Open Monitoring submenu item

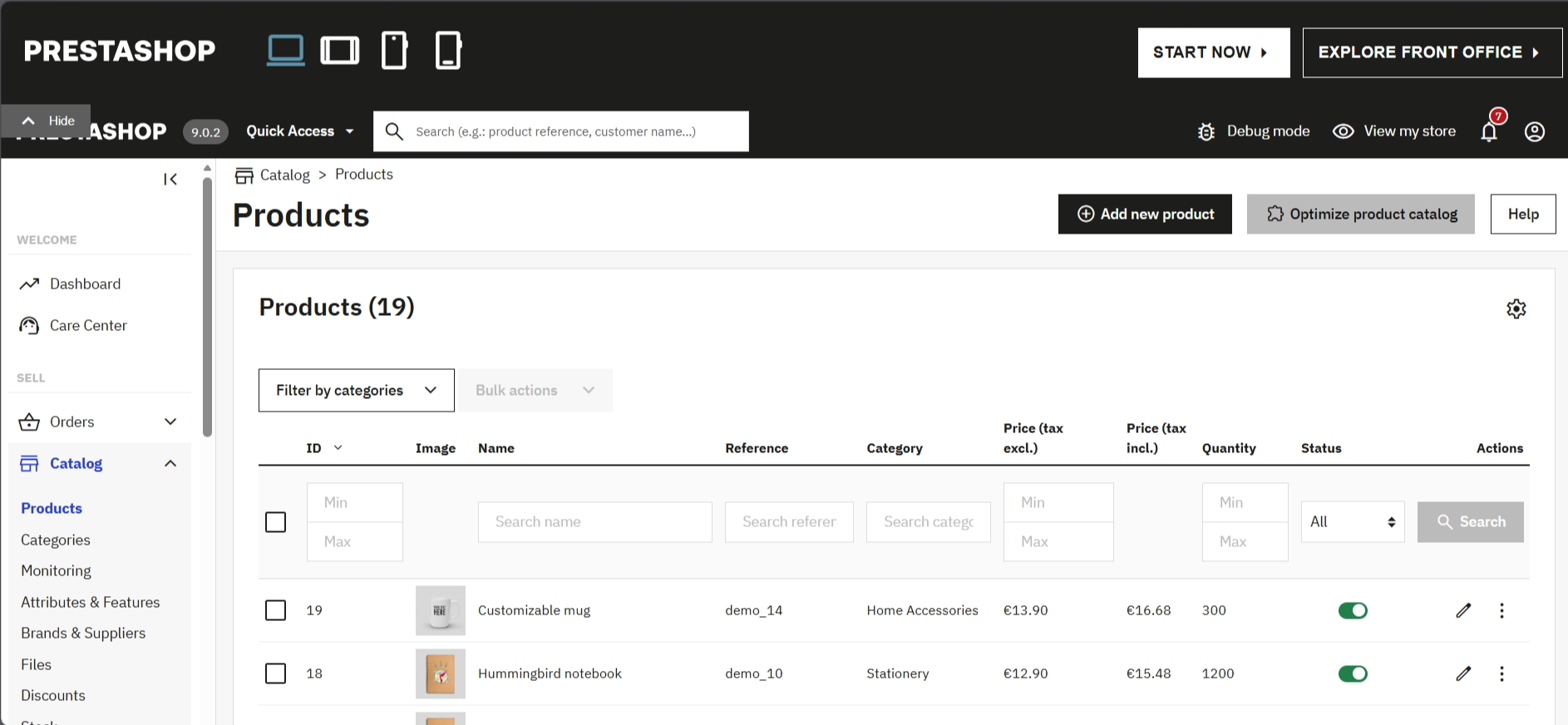click(x=56, y=571)
